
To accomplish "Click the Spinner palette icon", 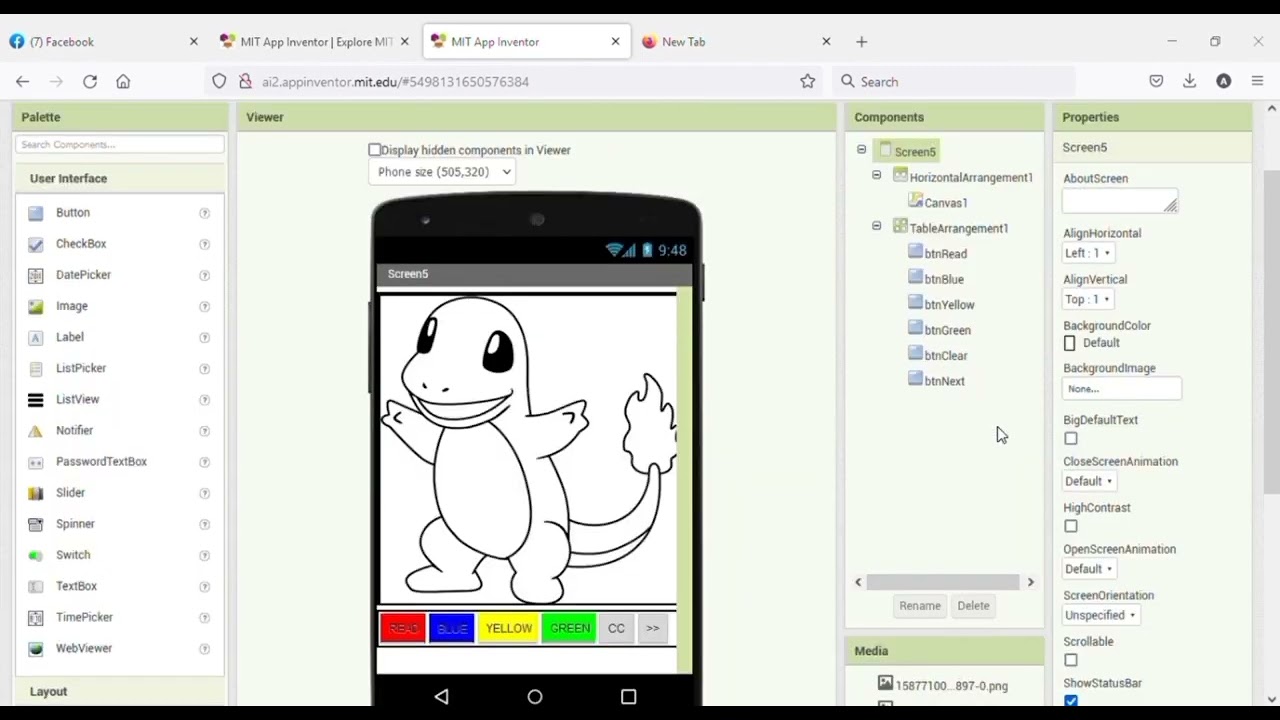I will coord(36,524).
